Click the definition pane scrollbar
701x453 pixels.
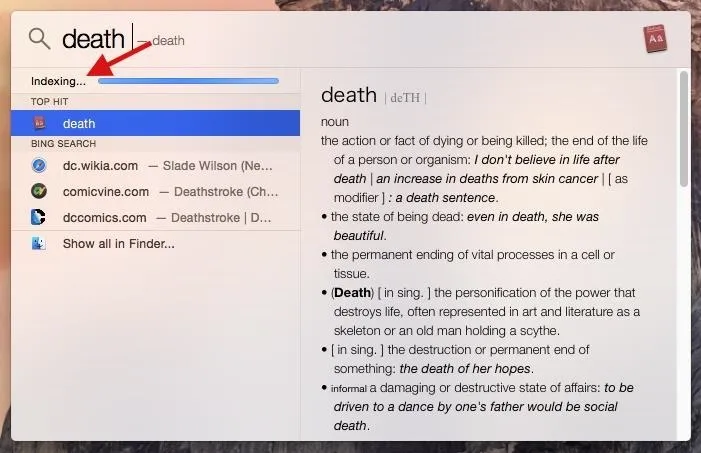click(x=684, y=129)
